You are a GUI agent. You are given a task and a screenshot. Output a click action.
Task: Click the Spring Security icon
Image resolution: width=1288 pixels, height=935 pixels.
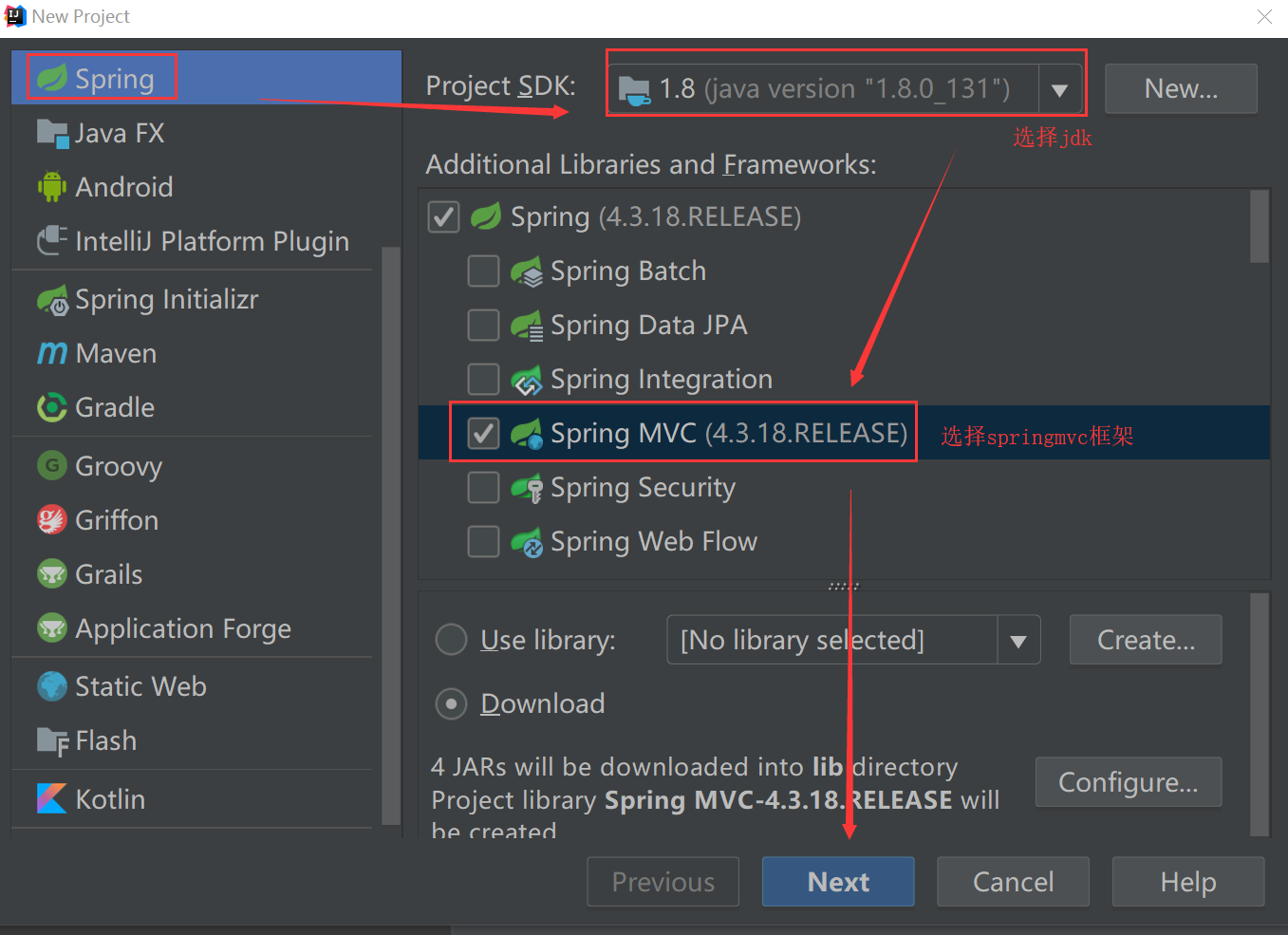[527, 488]
